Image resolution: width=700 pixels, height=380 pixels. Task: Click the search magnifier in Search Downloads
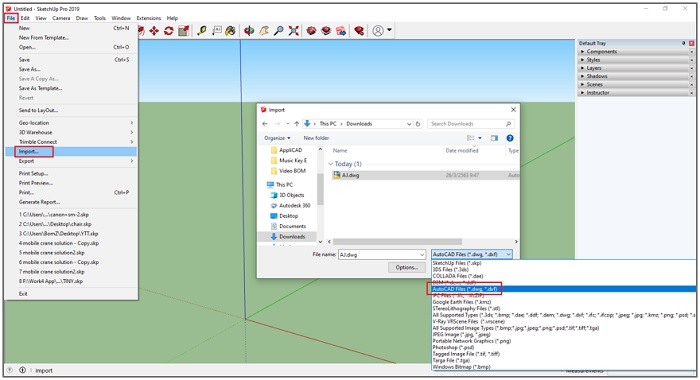tap(508, 124)
